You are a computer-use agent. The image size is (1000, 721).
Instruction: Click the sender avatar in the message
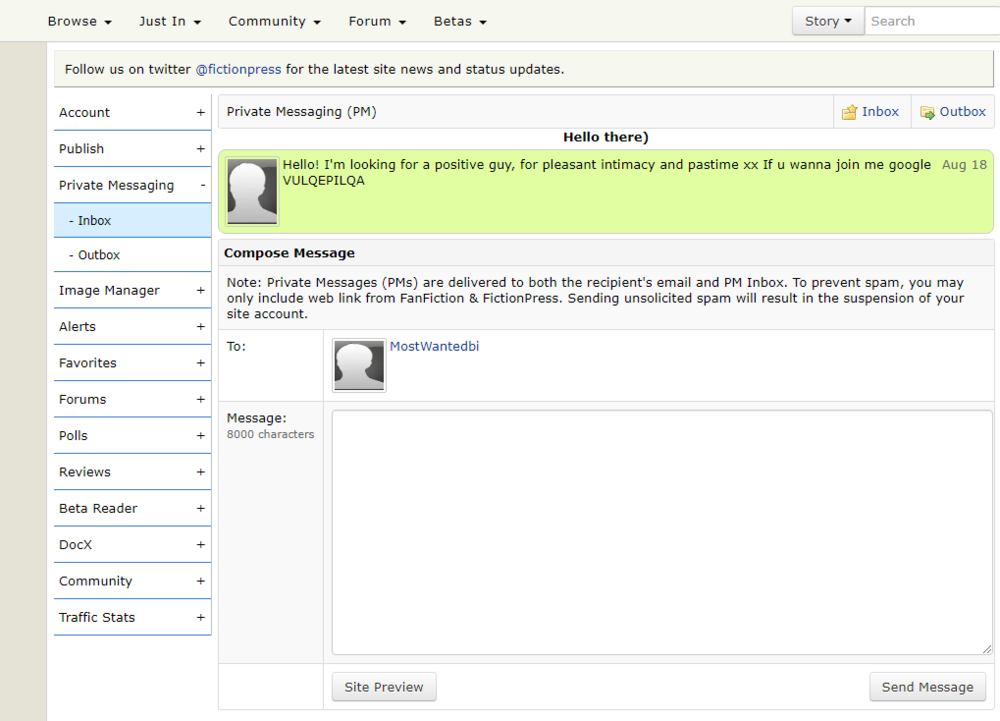point(252,191)
